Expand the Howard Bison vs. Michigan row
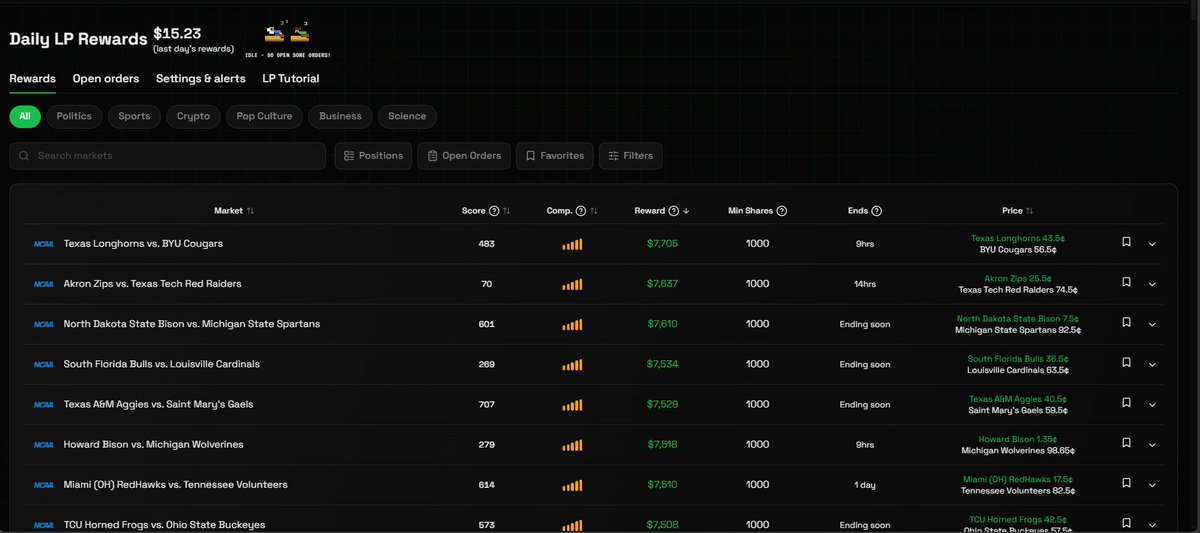1200x533 pixels. click(1152, 444)
